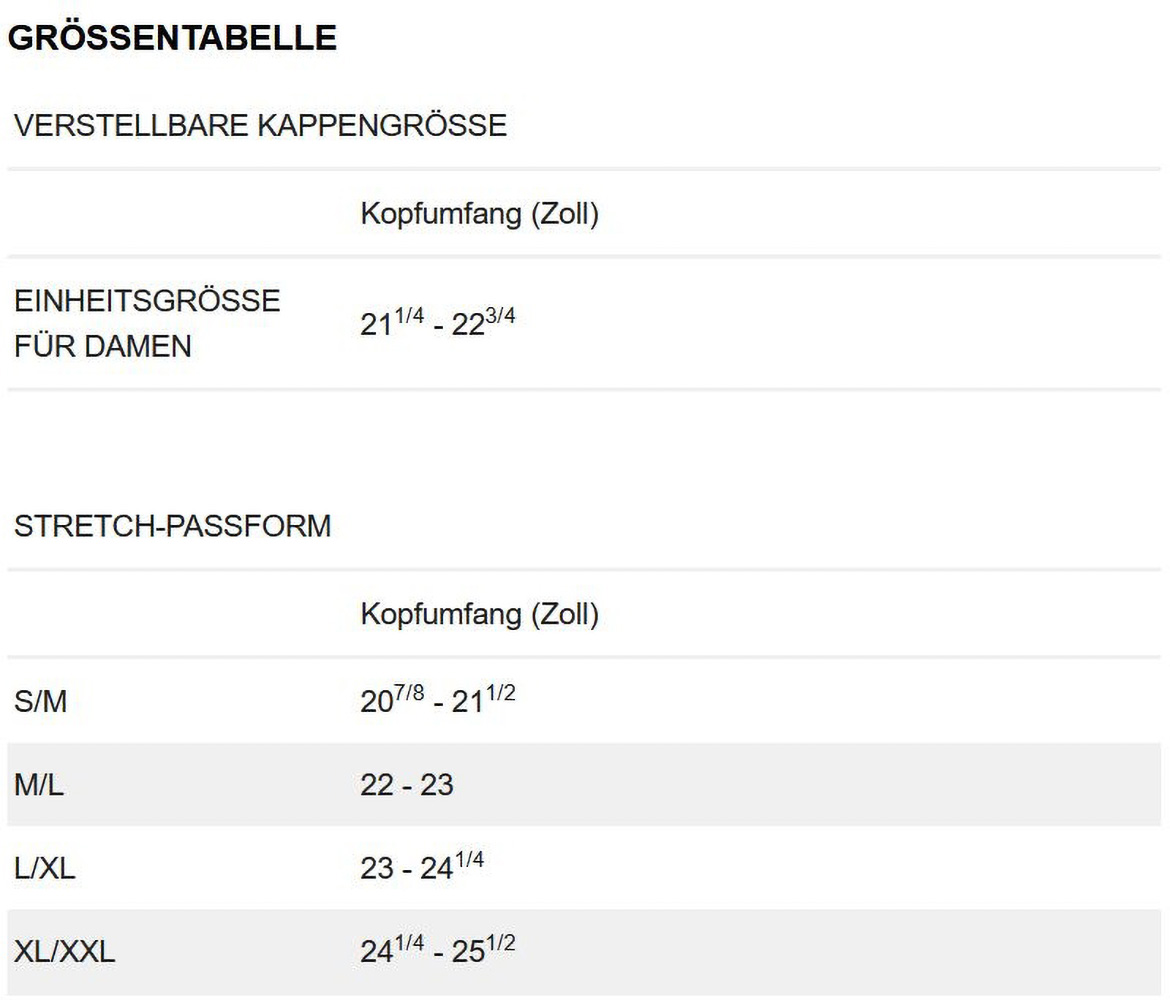This screenshot has height=1000, width=1170.
Task: Select the EINHEITSGRÖSSE FÜR DAMEN row label
Action: pos(147,323)
